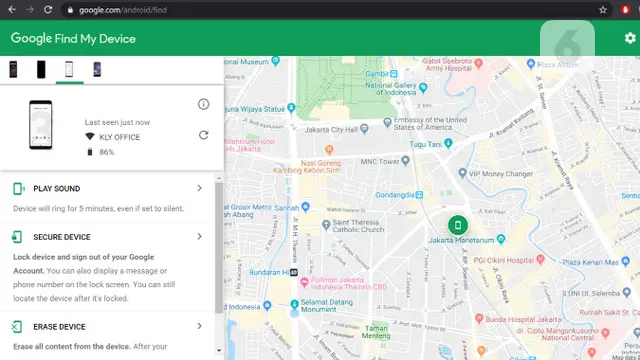Click the Pullman Jakarta Indonesia Thamrin CBD pin

(304, 282)
